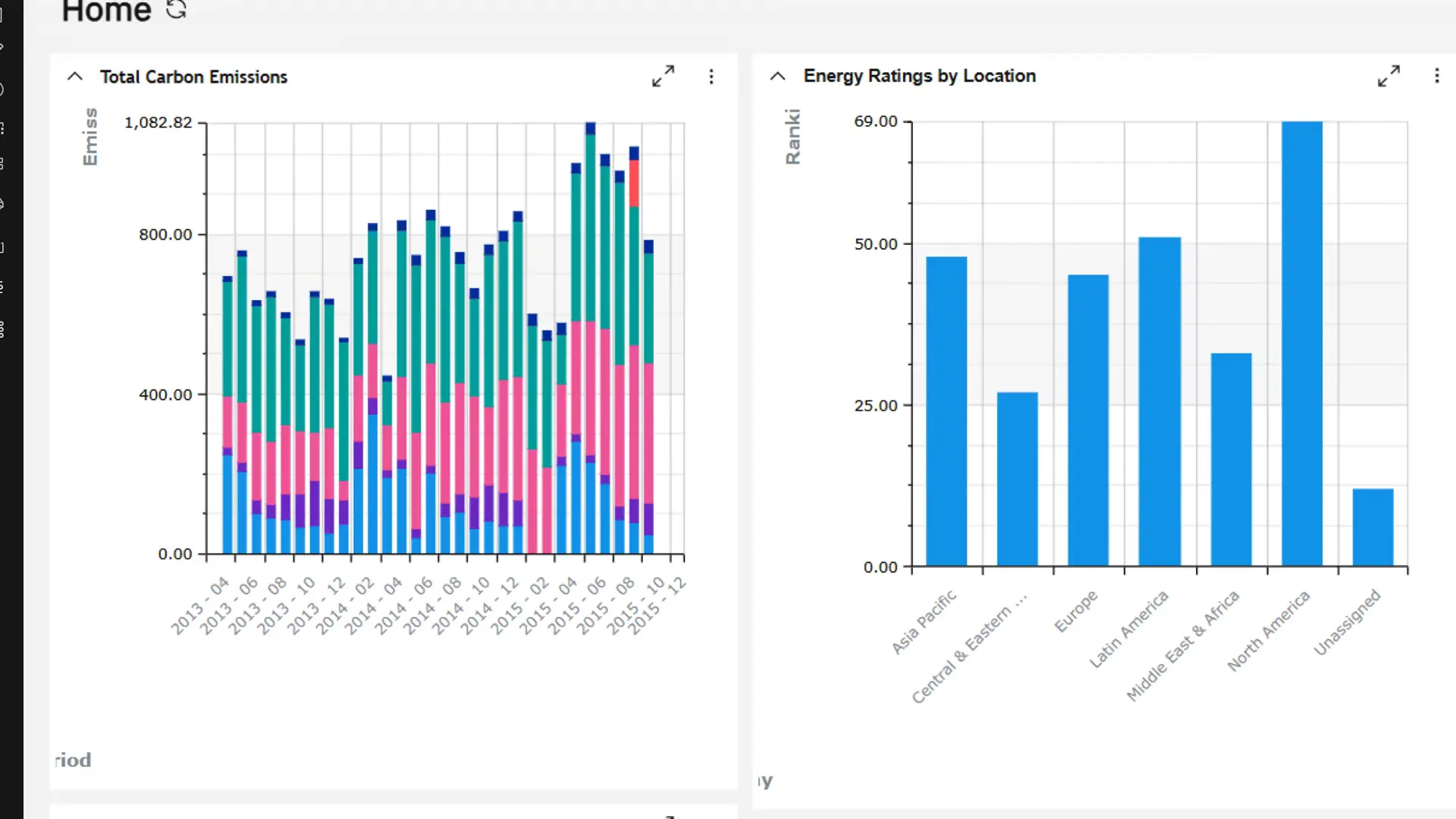Collapse the Total Carbon Emissions panel

(74, 77)
